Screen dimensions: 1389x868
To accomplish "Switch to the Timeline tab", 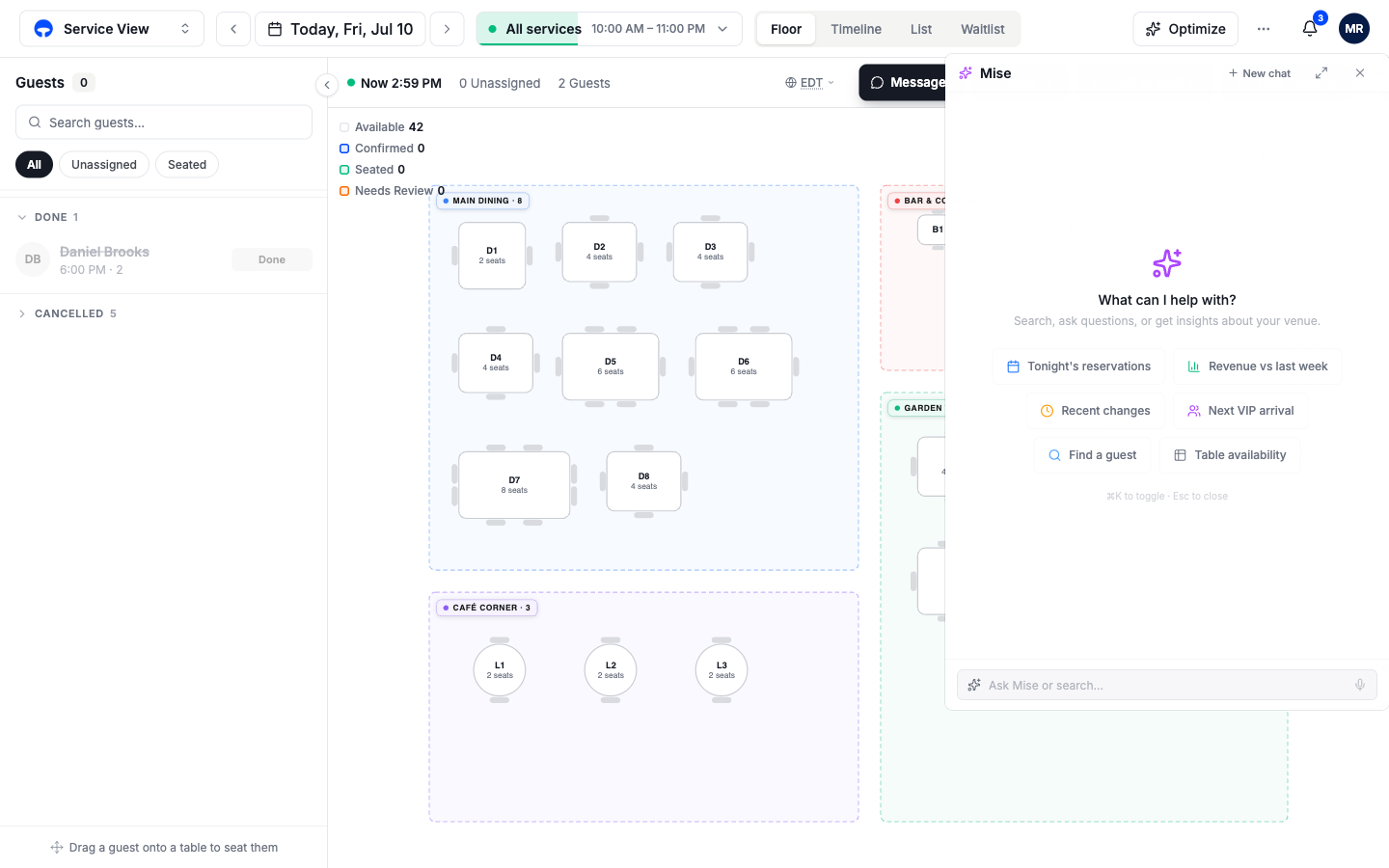I will pos(857,29).
